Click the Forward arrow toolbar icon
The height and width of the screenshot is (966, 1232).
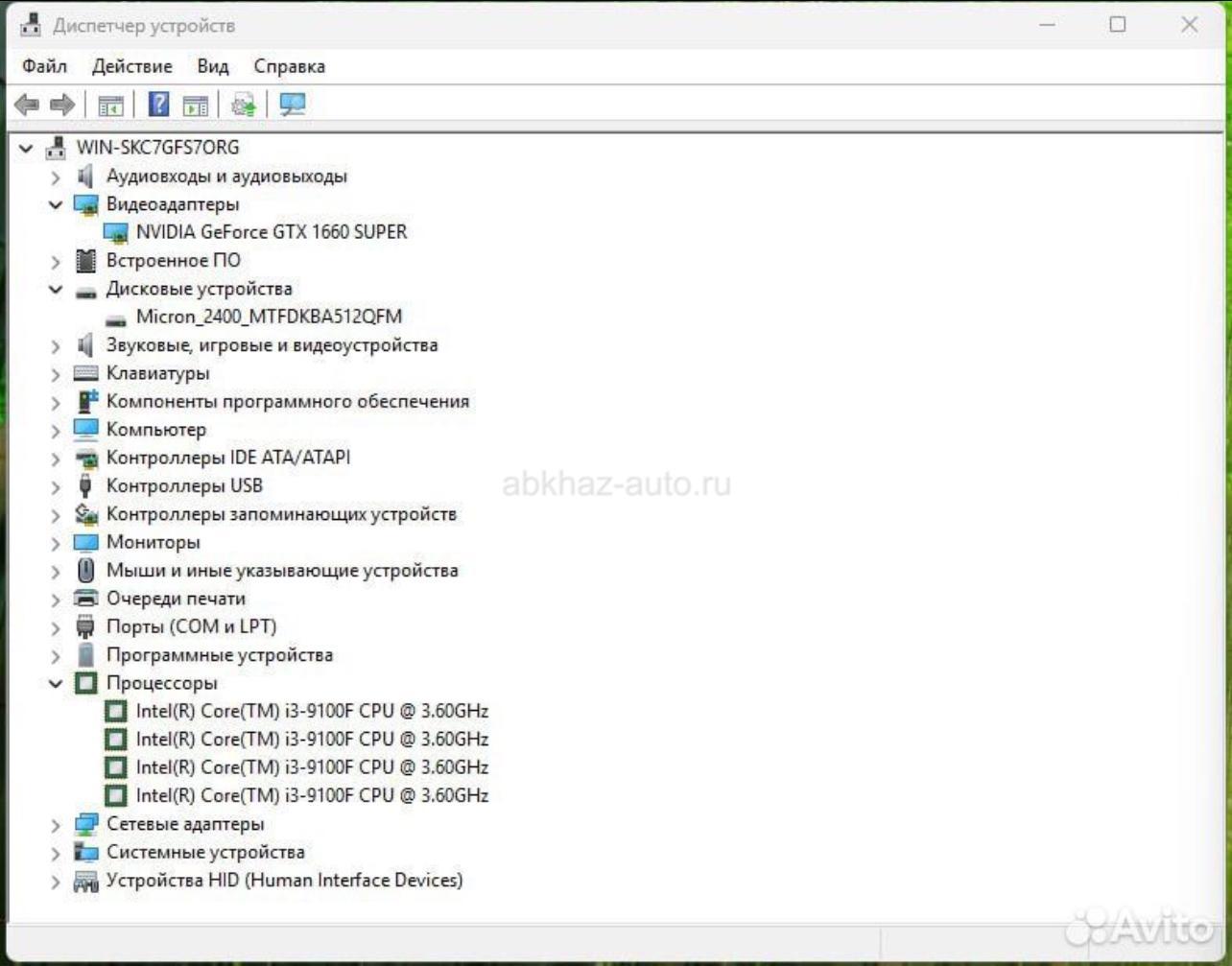point(62,105)
